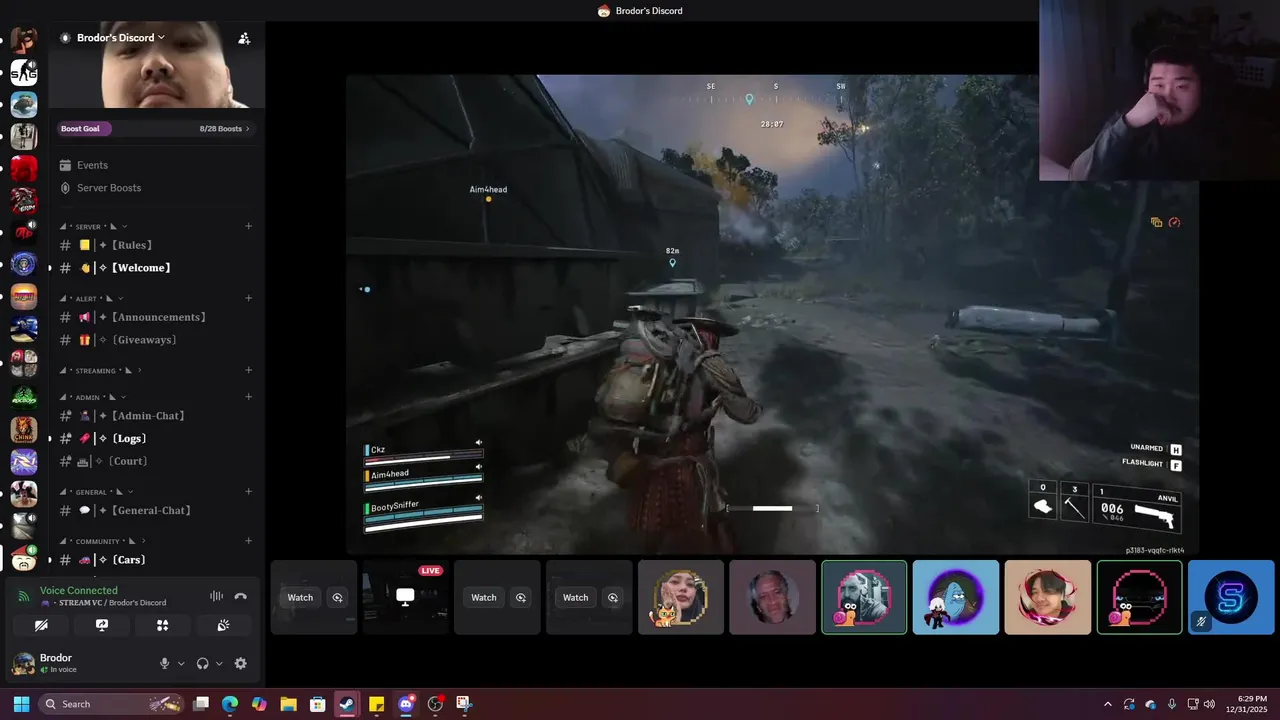Screen dimensions: 1280x720
Task: Pop out the third stream tile
Action: [x=521, y=598]
